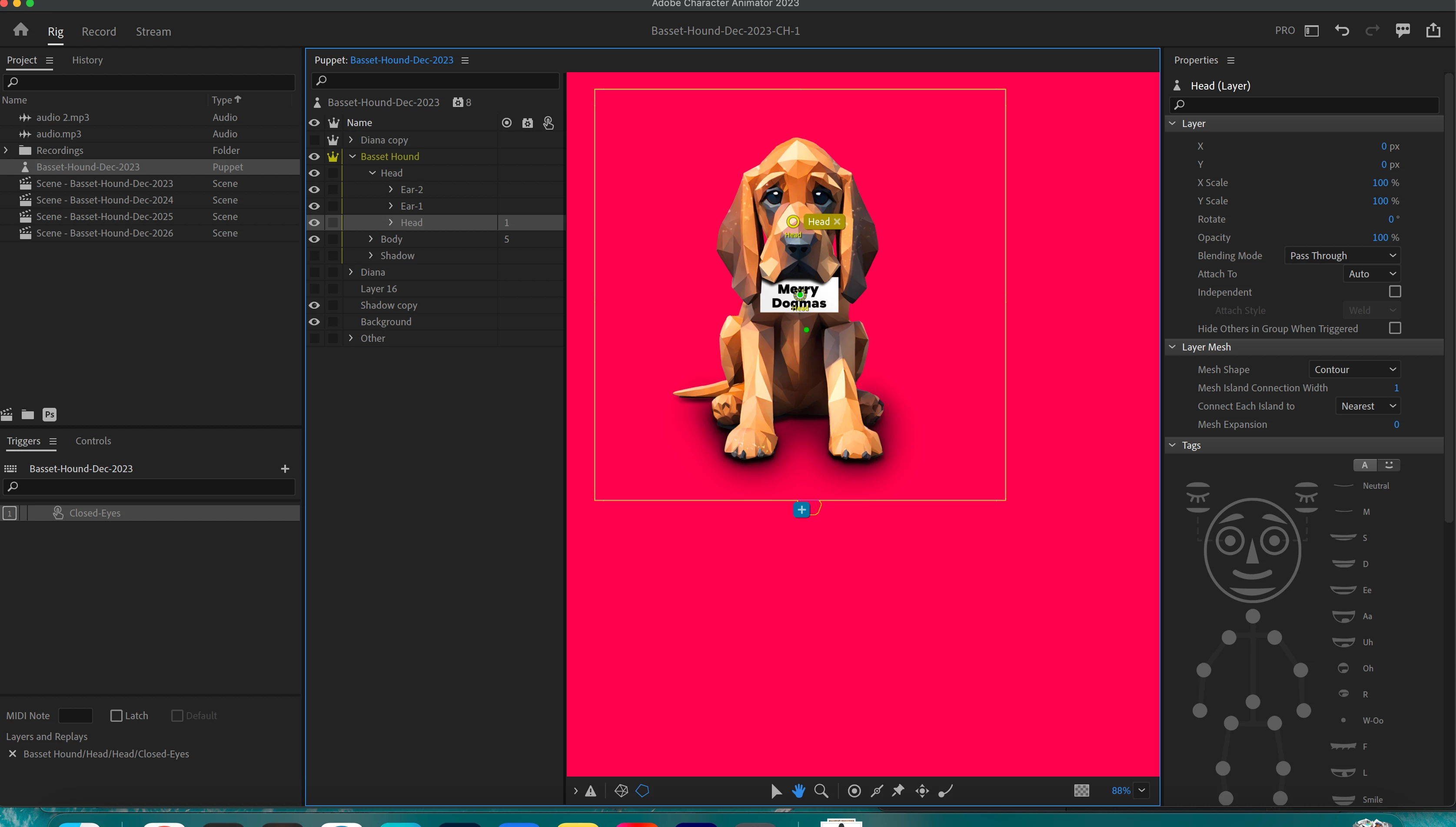Select the Zoom magnifier tool
Screen dimensions: 1456x827
coord(821,790)
